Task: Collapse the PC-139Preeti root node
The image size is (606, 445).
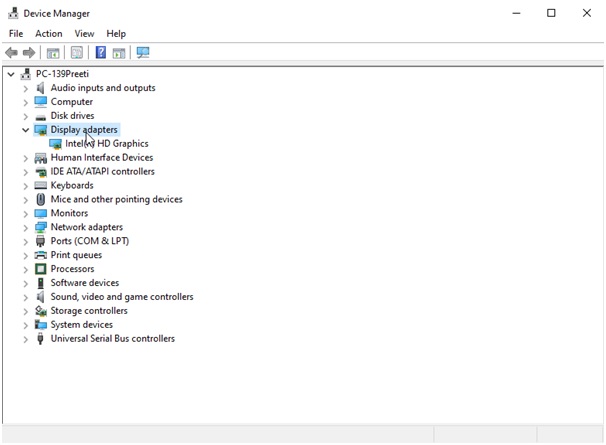Action: (x=11, y=74)
